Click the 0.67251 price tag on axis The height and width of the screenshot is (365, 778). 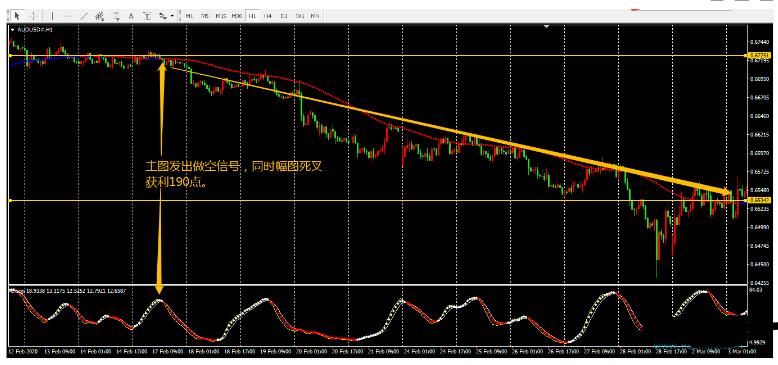760,55
